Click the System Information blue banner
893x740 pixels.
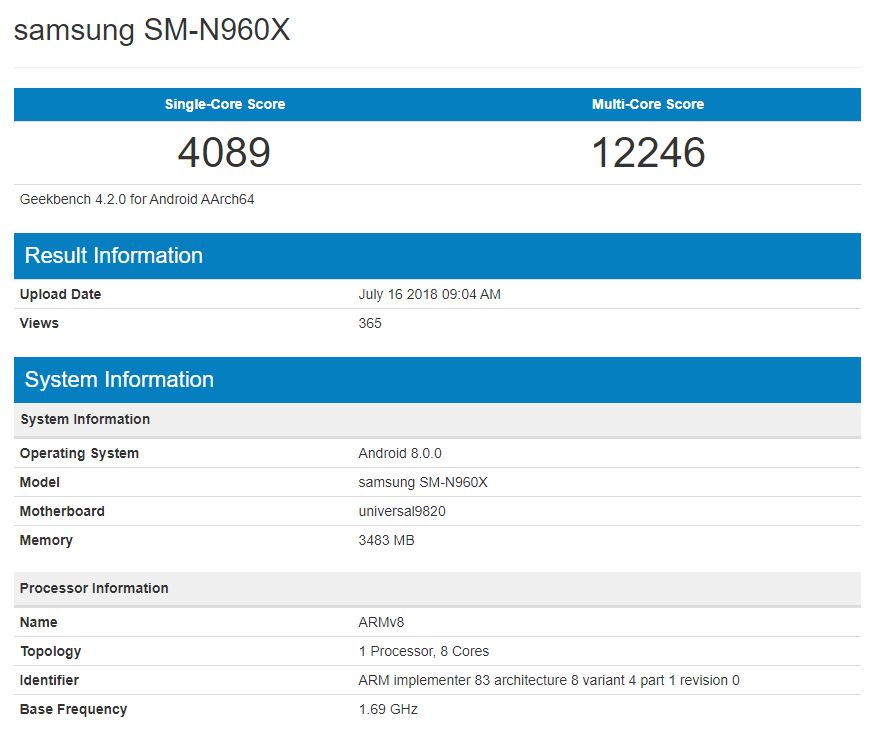(120, 379)
